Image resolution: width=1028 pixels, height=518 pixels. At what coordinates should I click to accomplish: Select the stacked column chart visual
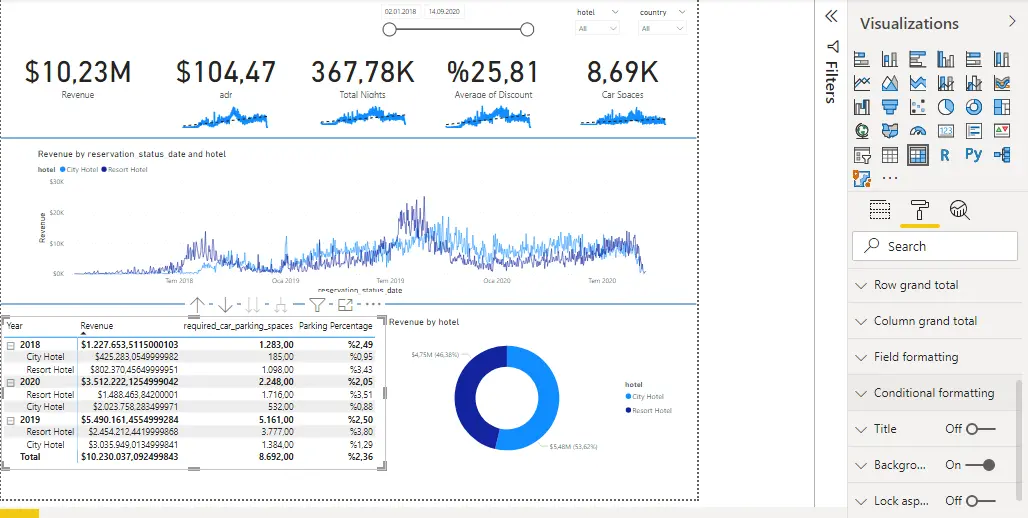[x=890, y=59]
